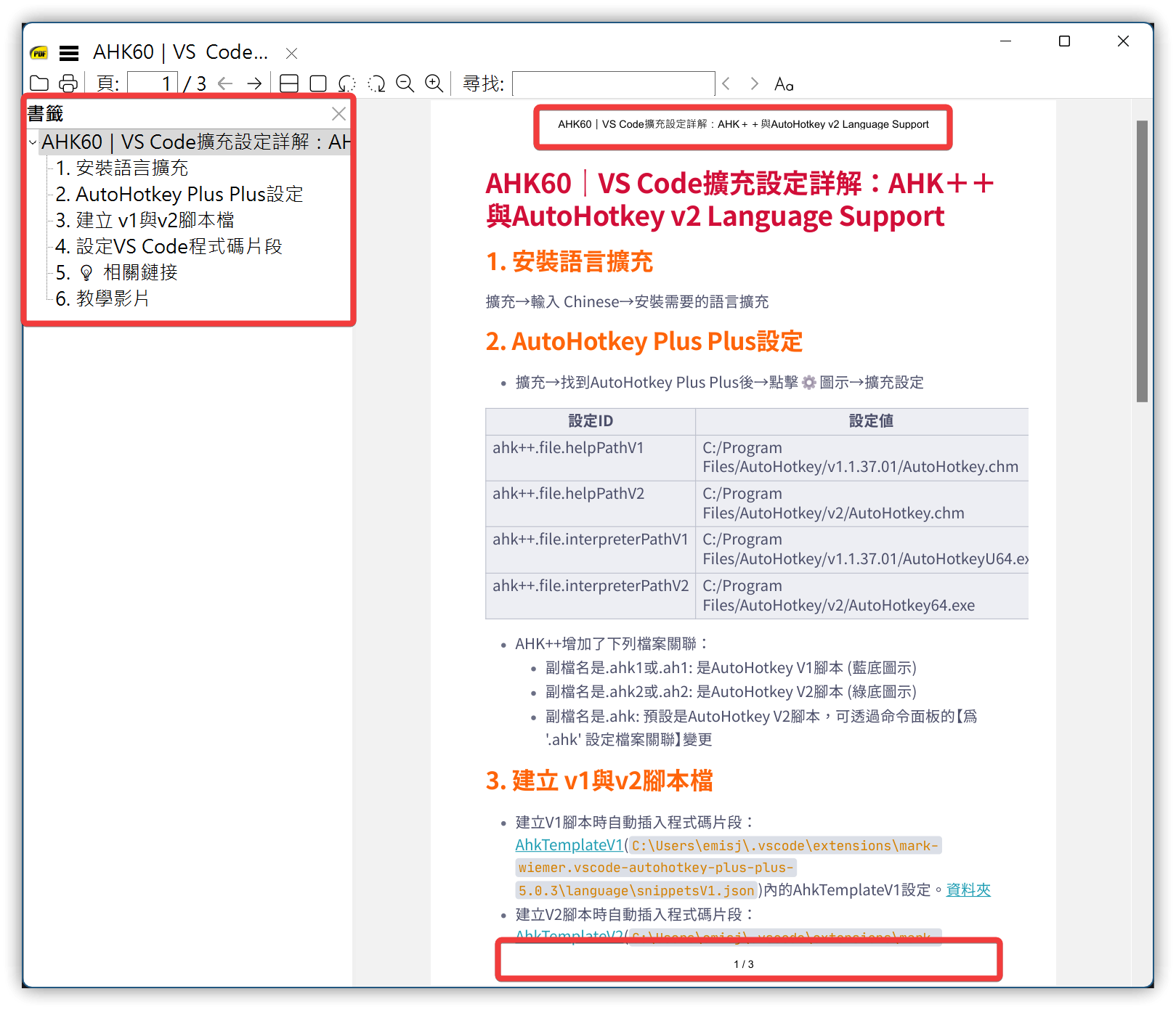The height and width of the screenshot is (1010, 1176).
Task: Click the heading 2. AutoHotkey Plus Plus設定 in document
Action: 644,341
